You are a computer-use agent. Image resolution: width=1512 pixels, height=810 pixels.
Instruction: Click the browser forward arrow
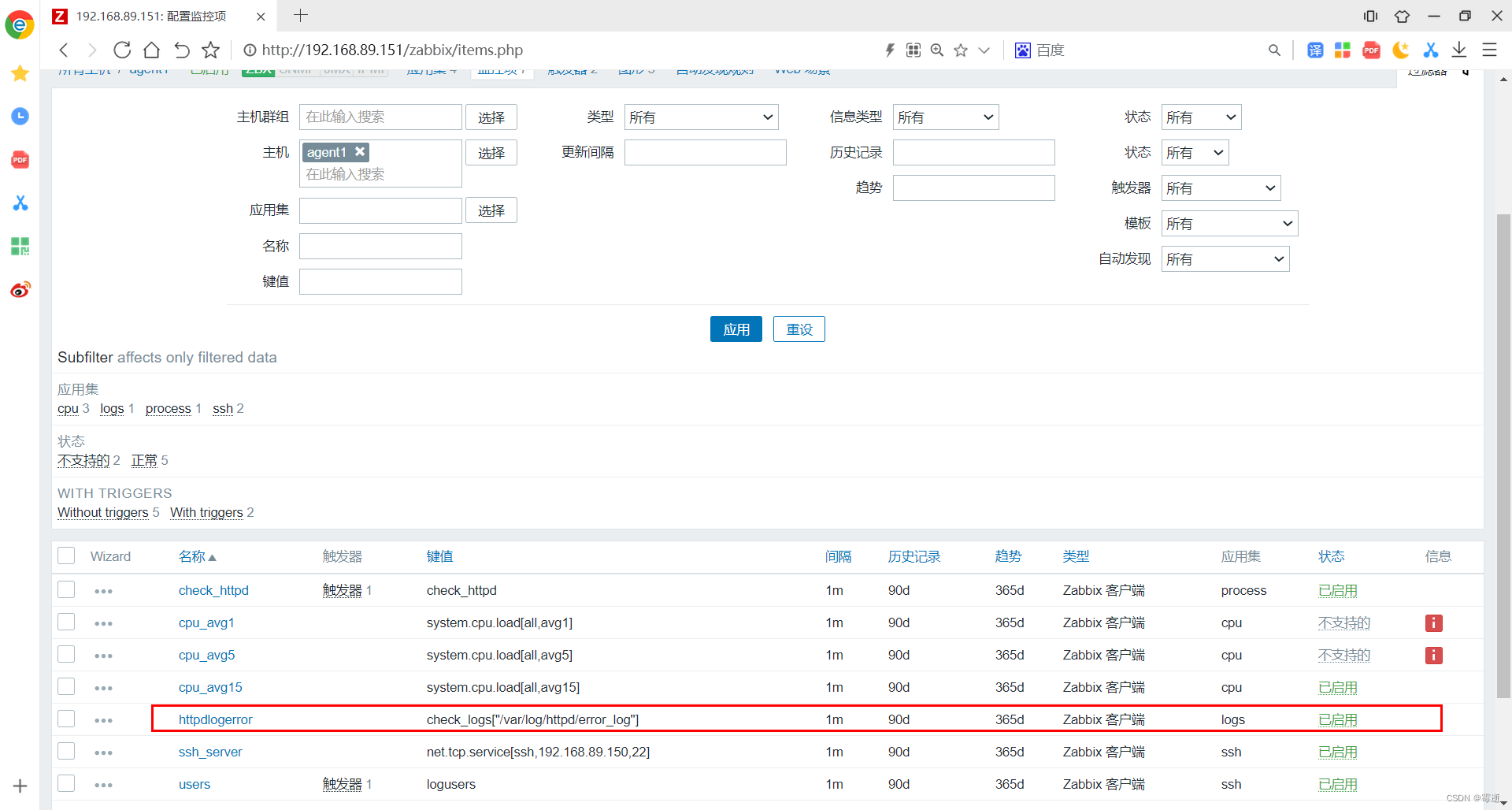click(x=92, y=50)
